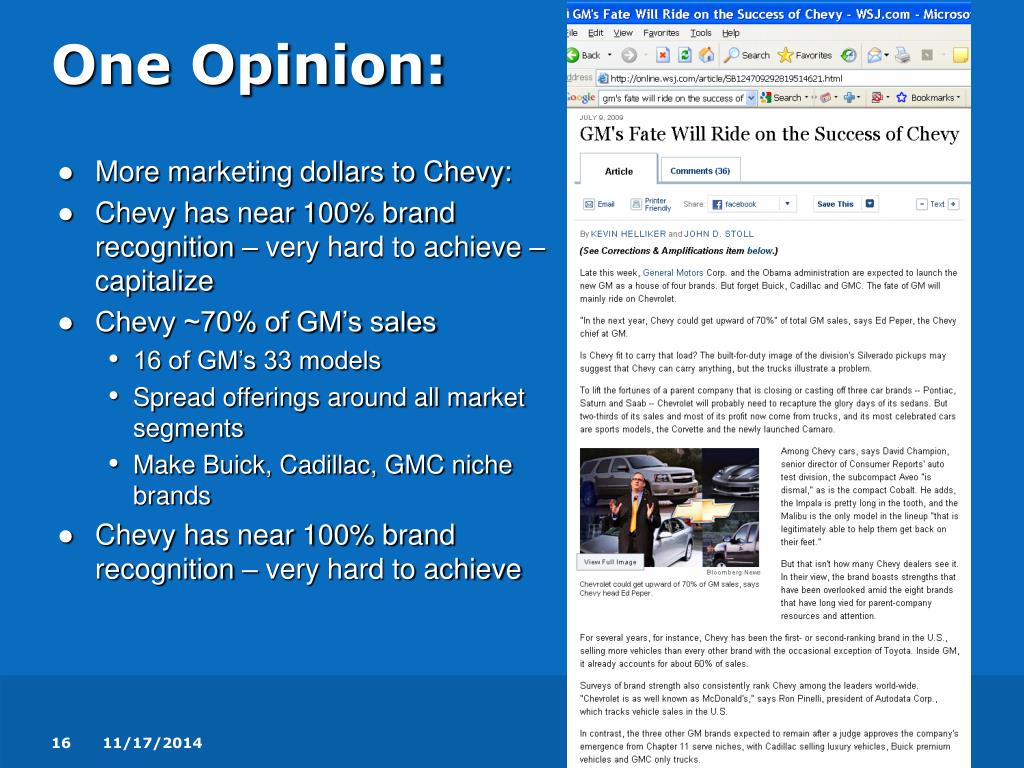Screen dimensions: 1024x768
Task: Click the grey Forward arrow button
Action: [629, 56]
